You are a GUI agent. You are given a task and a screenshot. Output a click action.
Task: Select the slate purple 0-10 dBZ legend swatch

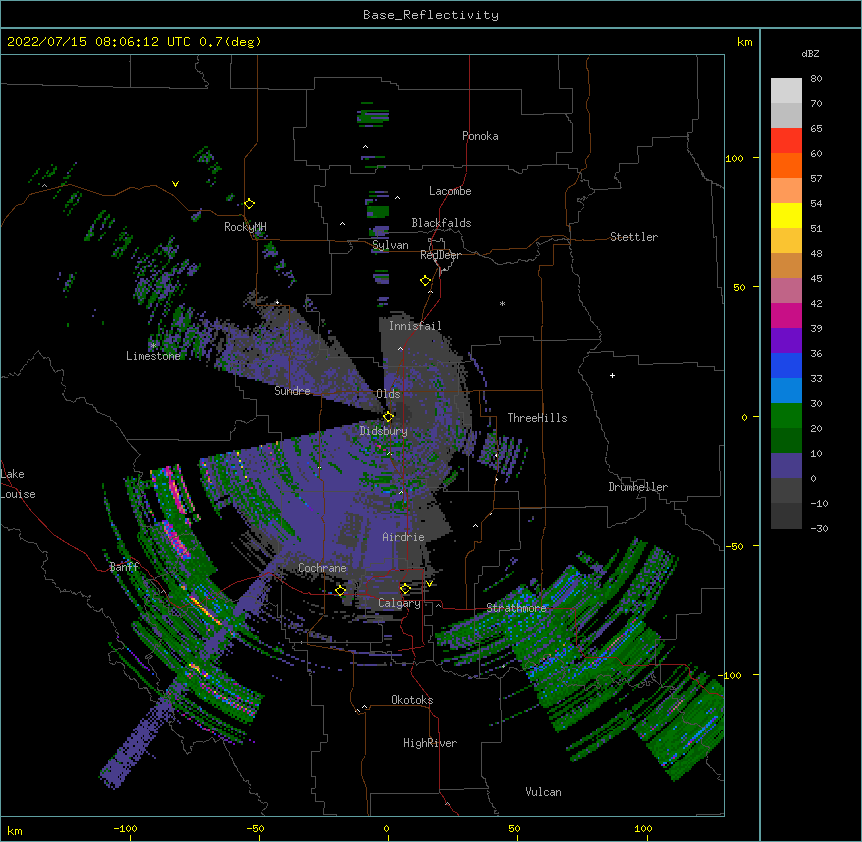pos(786,466)
